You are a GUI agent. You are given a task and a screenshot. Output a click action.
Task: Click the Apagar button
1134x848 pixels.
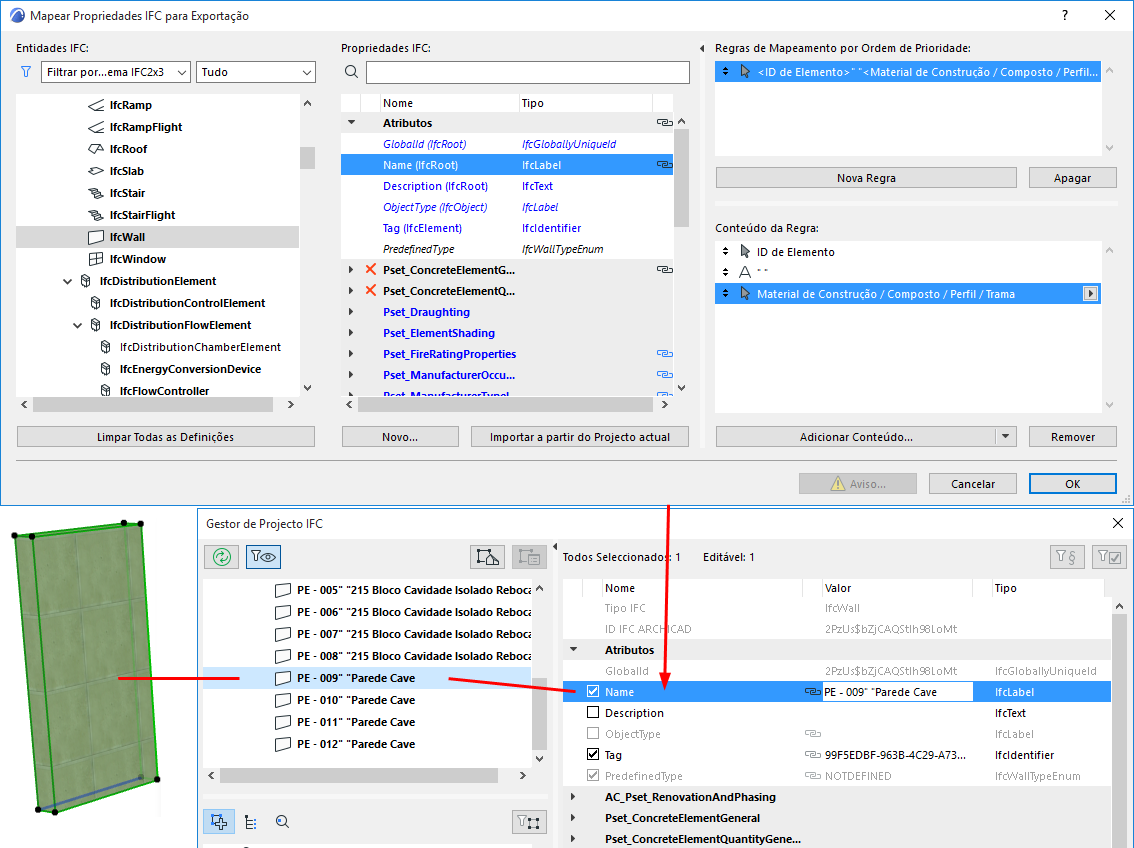click(x=1073, y=178)
